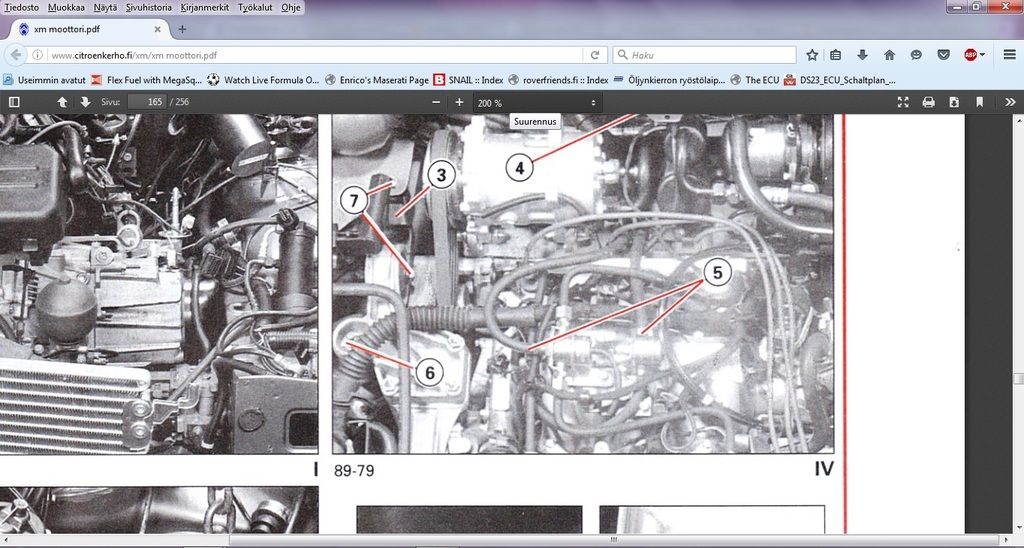Viewport: 1024px width, 548px height.
Task: Open the Ohje menu
Action: click(291, 7)
